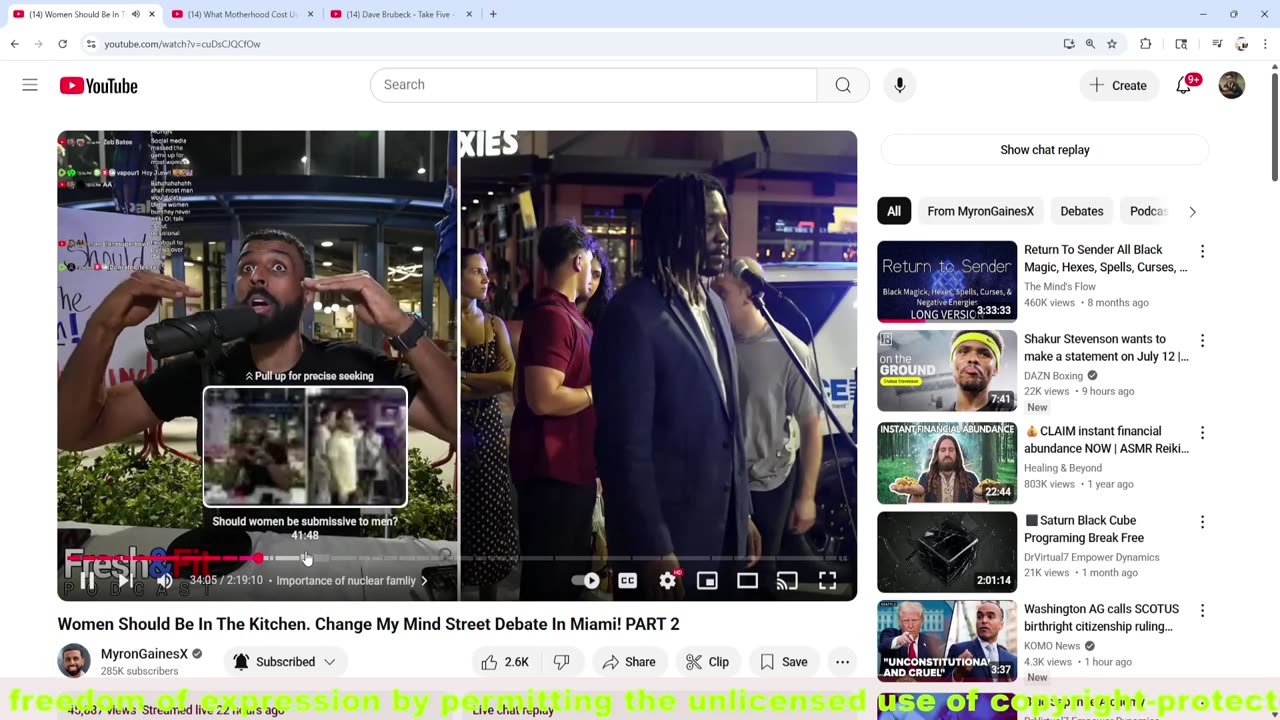Toggle the autoplay switch

tap(586, 580)
